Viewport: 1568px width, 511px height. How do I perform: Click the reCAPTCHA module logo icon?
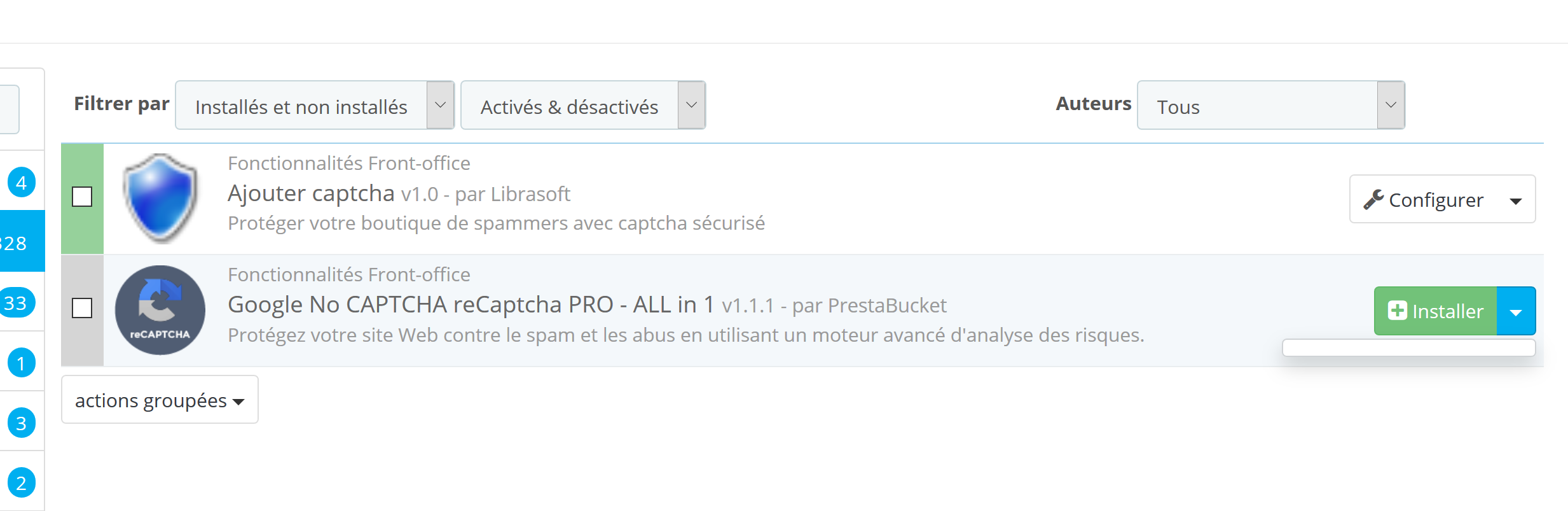coord(160,310)
